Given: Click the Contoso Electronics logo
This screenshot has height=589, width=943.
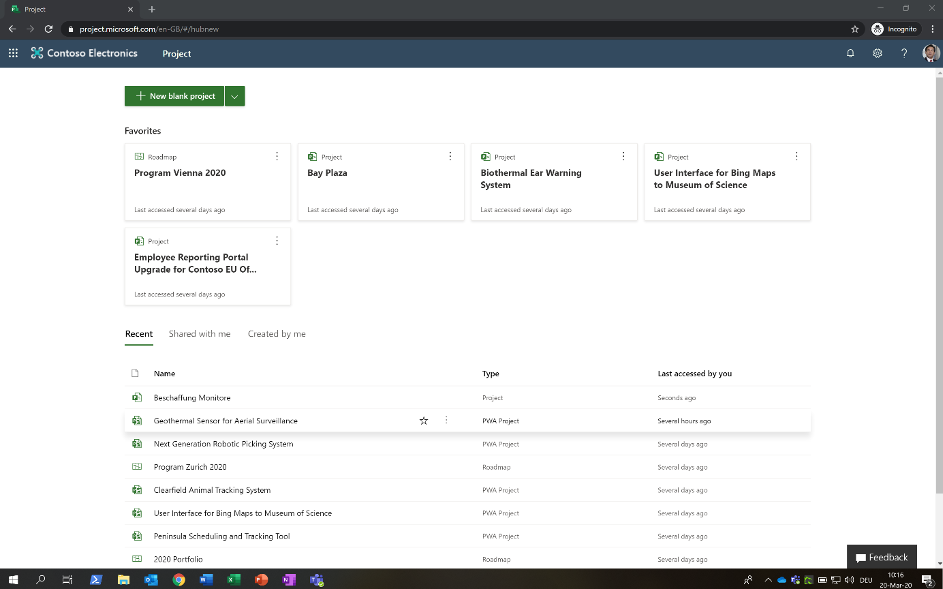Looking at the screenshot, I should click(x=84, y=53).
